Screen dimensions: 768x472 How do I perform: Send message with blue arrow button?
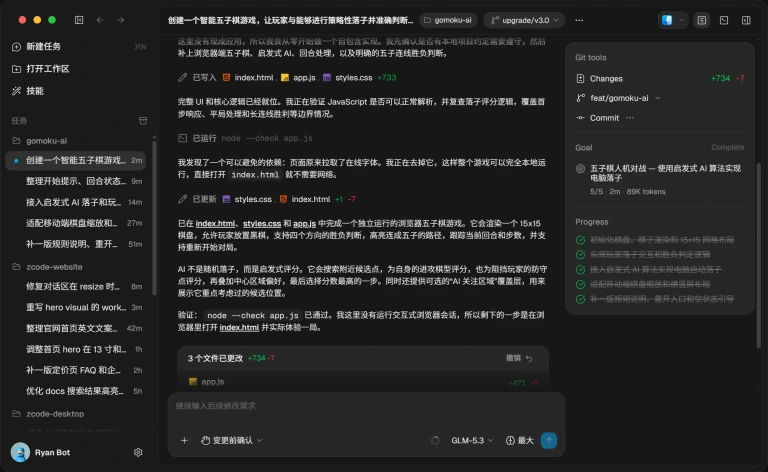[549, 441]
